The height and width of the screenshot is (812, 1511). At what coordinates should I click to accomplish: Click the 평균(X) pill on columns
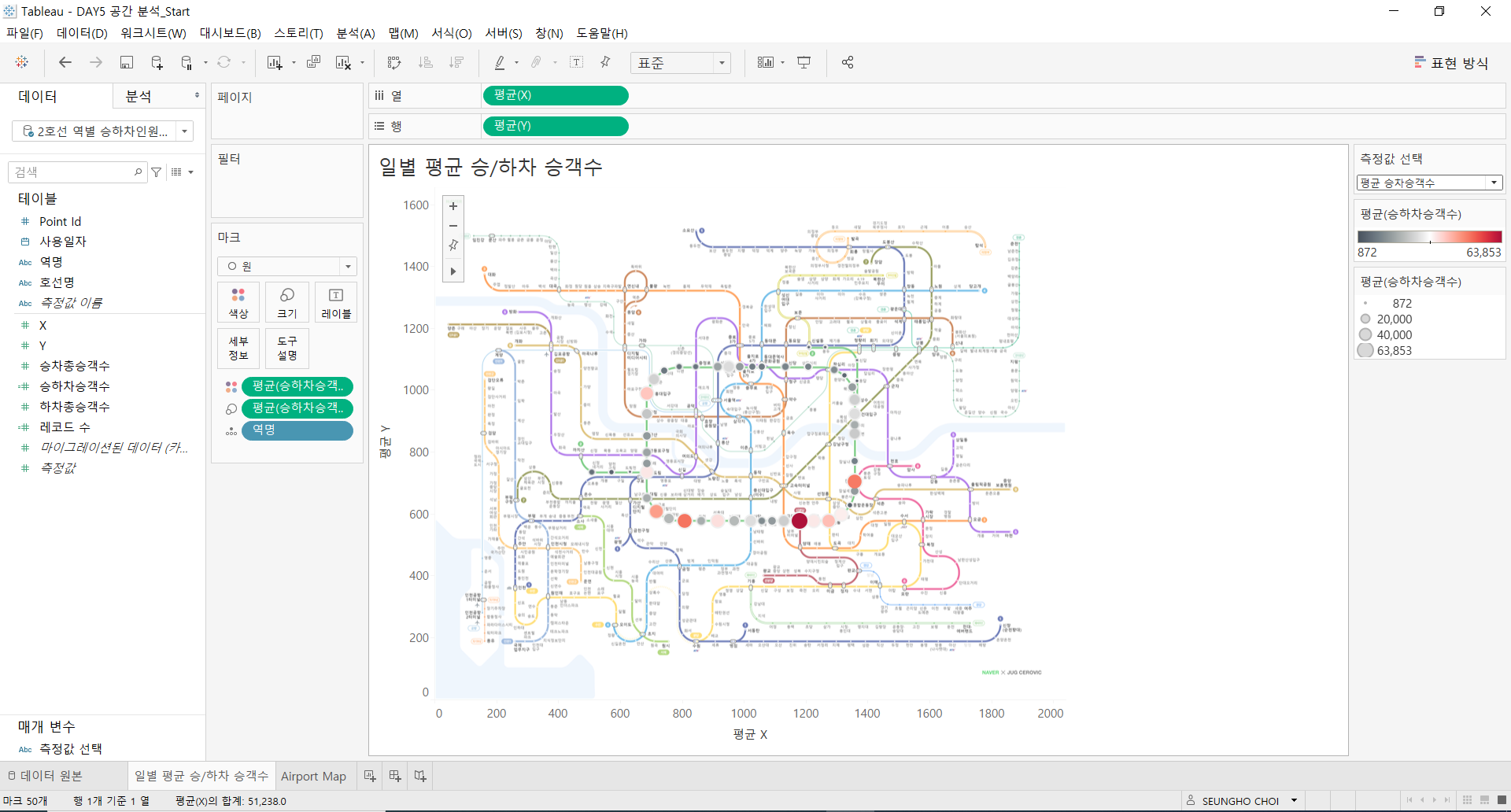(x=556, y=95)
